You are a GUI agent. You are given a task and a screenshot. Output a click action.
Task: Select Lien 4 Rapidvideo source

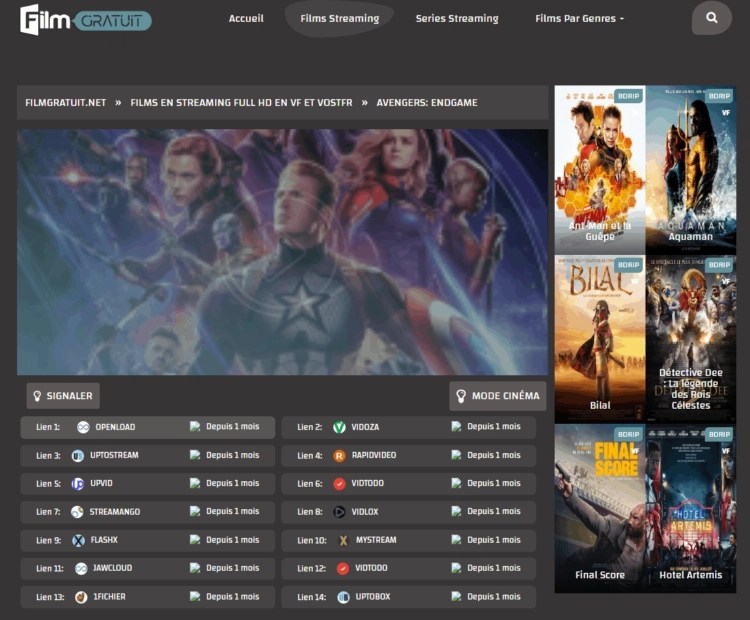click(408, 455)
